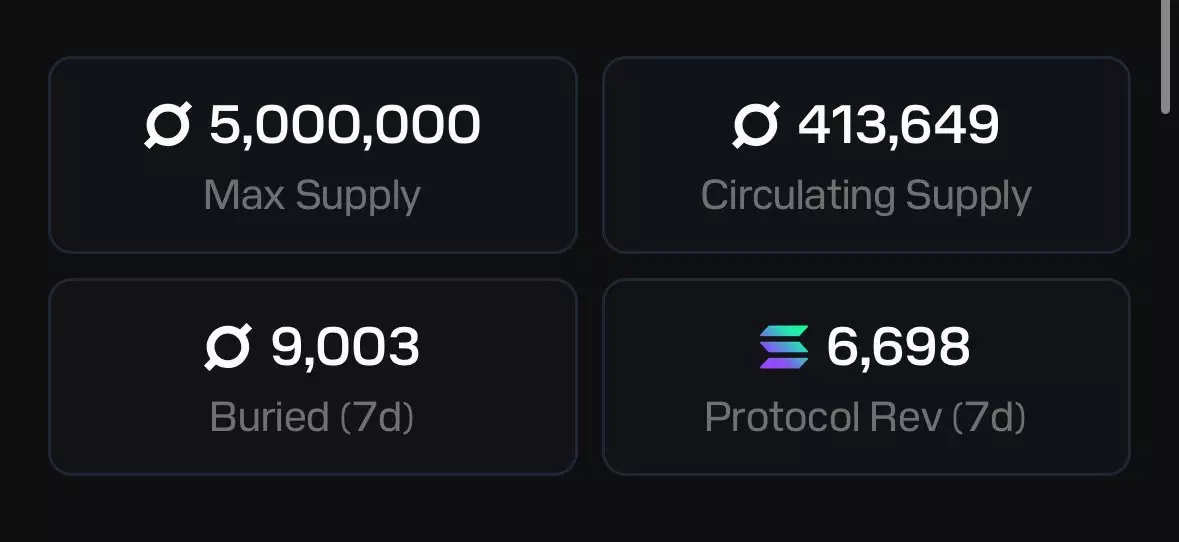Image resolution: width=1179 pixels, height=542 pixels.
Task: Click the 6,698 revenue figure
Action: point(898,347)
